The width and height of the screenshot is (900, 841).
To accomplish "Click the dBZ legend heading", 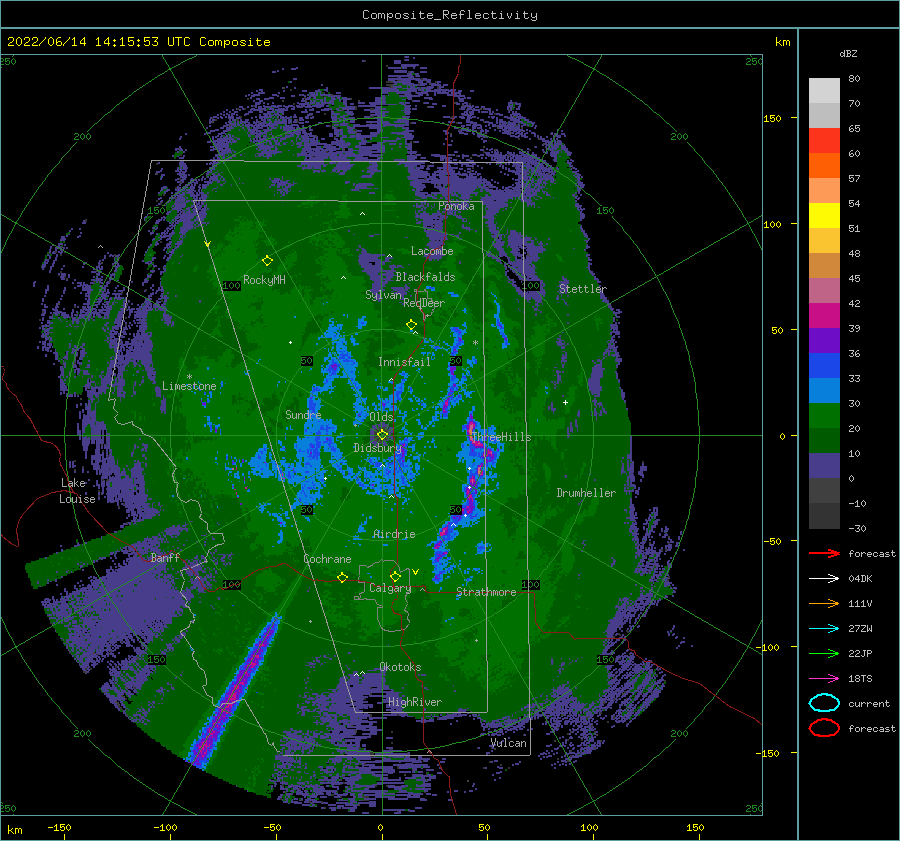I will tap(848, 53).
